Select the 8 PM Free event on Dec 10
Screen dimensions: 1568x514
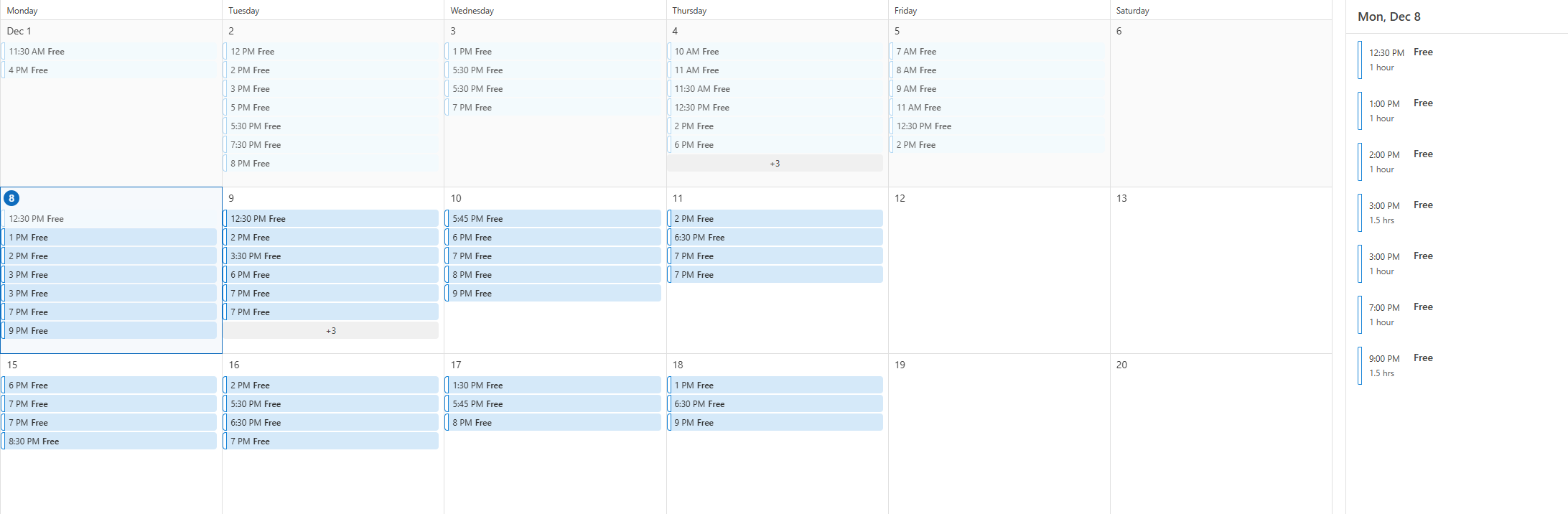click(553, 275)
